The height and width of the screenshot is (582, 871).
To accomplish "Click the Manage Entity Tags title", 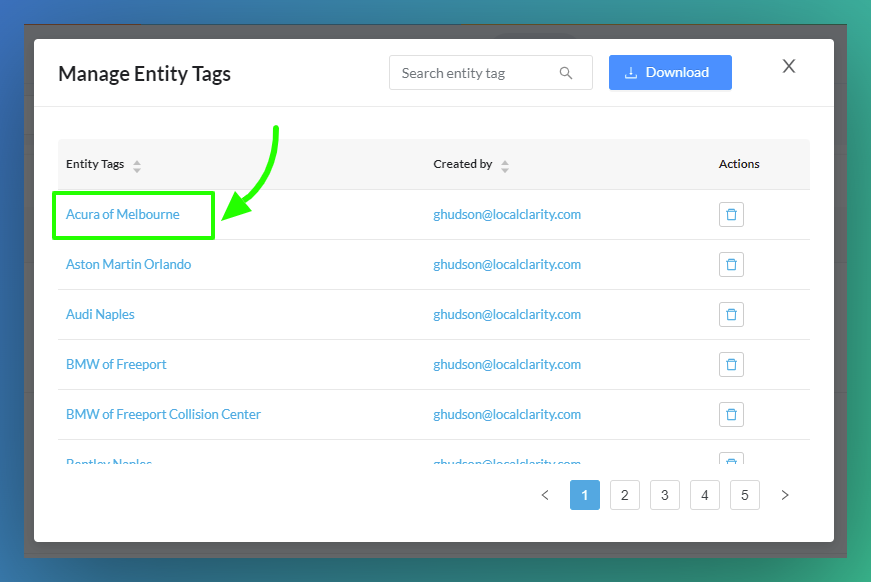I will tap(144, 74).
